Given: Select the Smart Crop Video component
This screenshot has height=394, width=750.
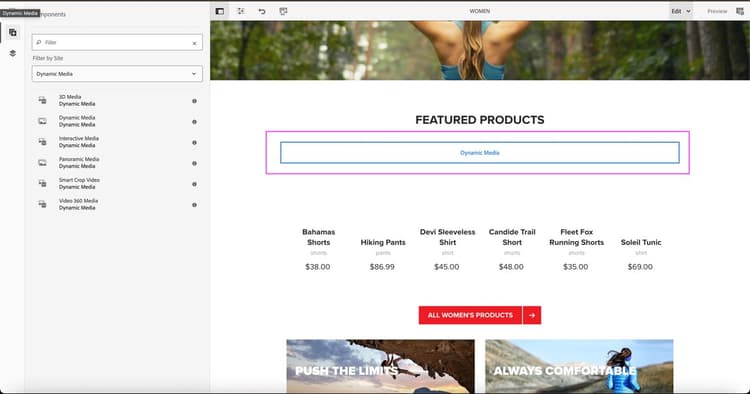Looking at the screenshot, I should click(x=117, y=184).
